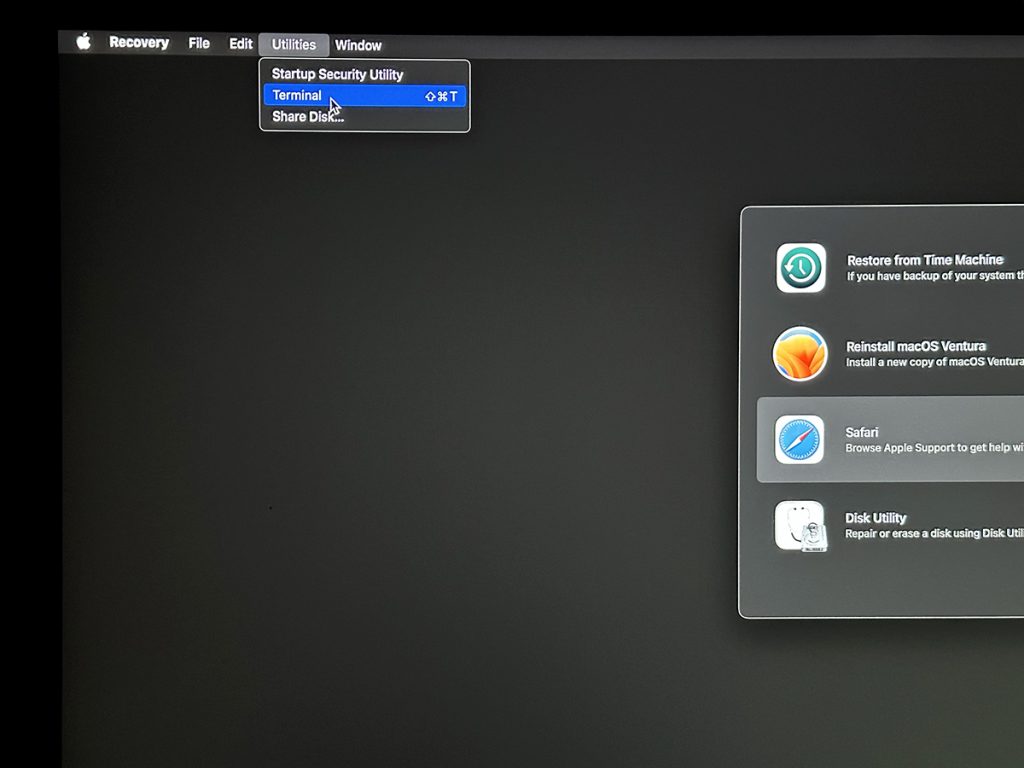Open the Recovery menu

click(x=139, y=43)
